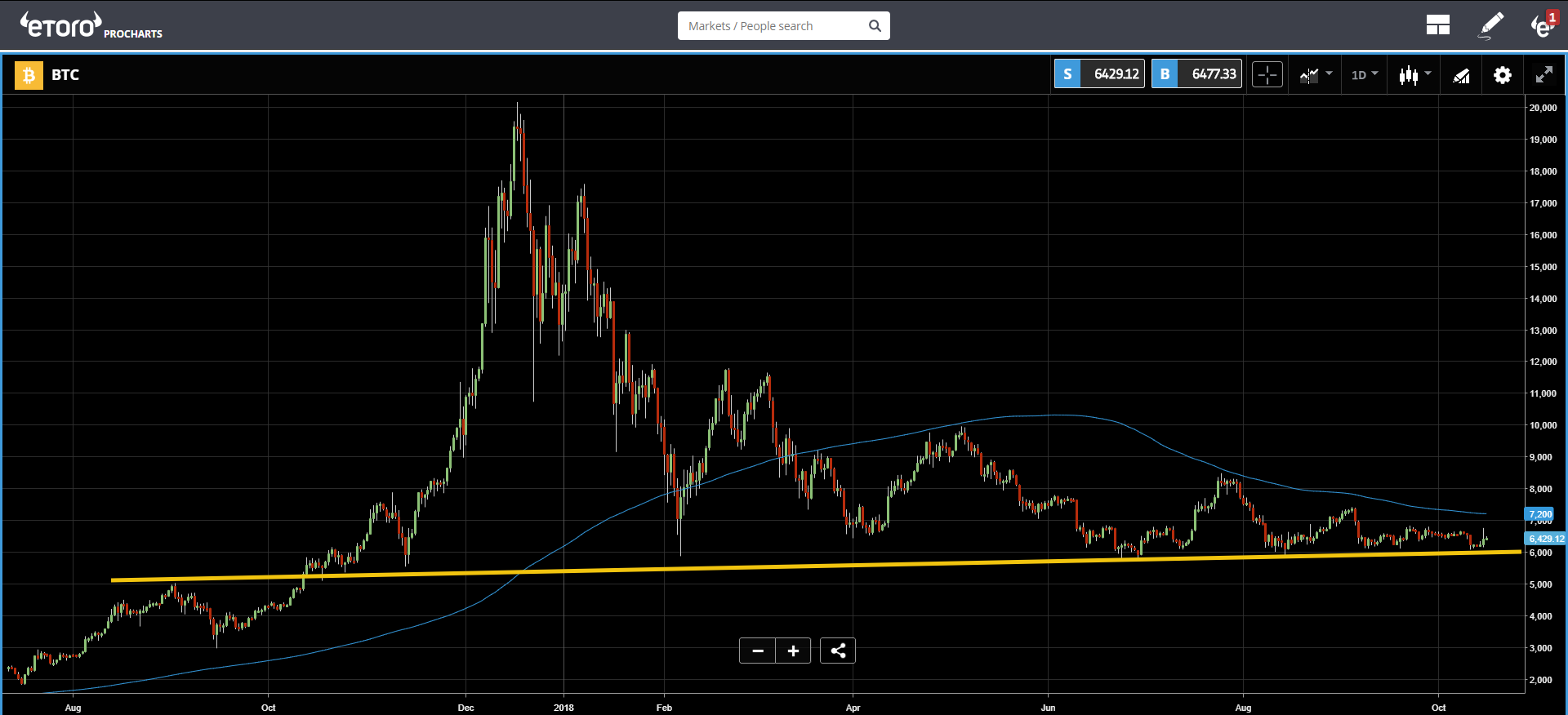Open the chart layout grid icon

(x=1438, y=25)
